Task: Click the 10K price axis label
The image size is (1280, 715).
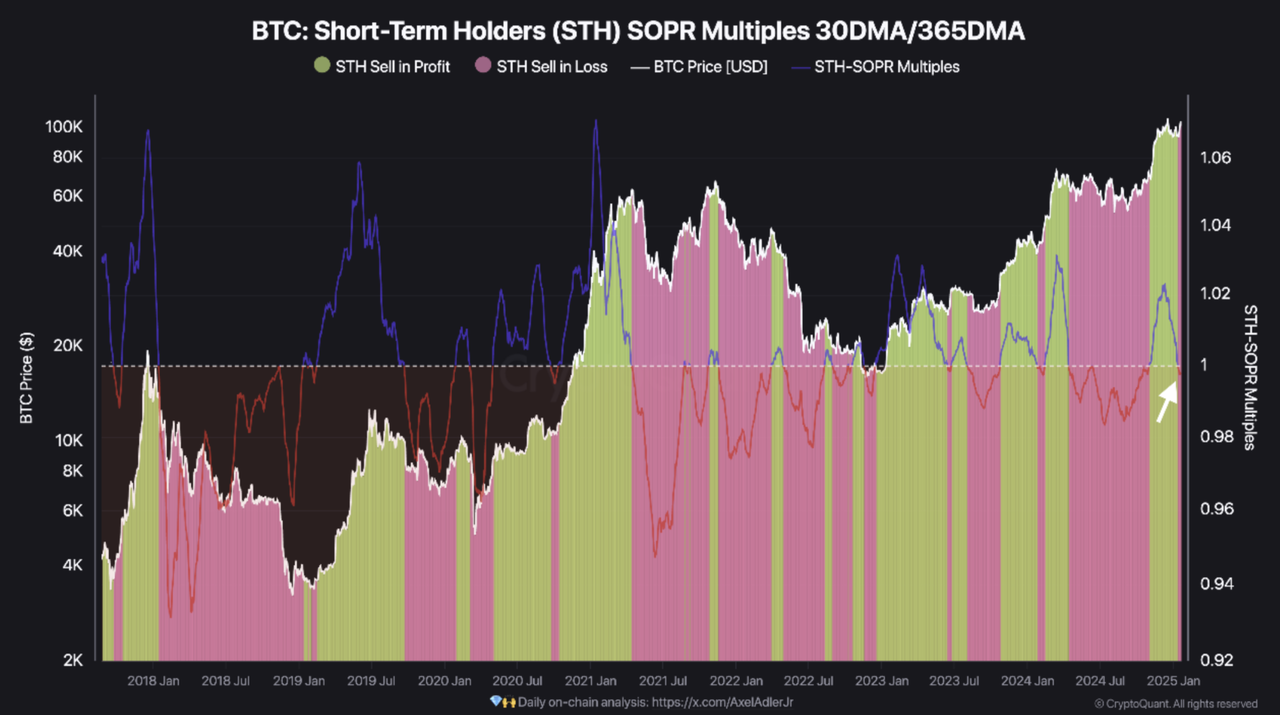Action: [67, 440]
